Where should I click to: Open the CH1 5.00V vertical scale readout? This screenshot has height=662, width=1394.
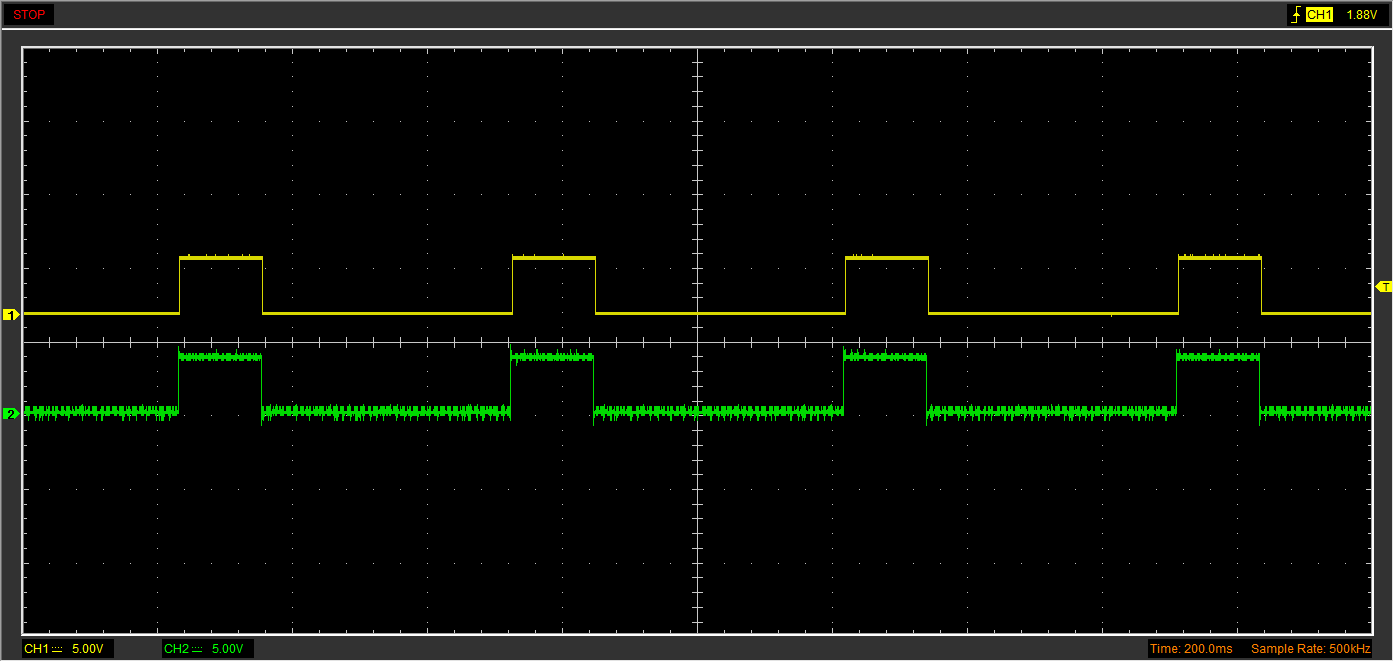tap(87, 650)
